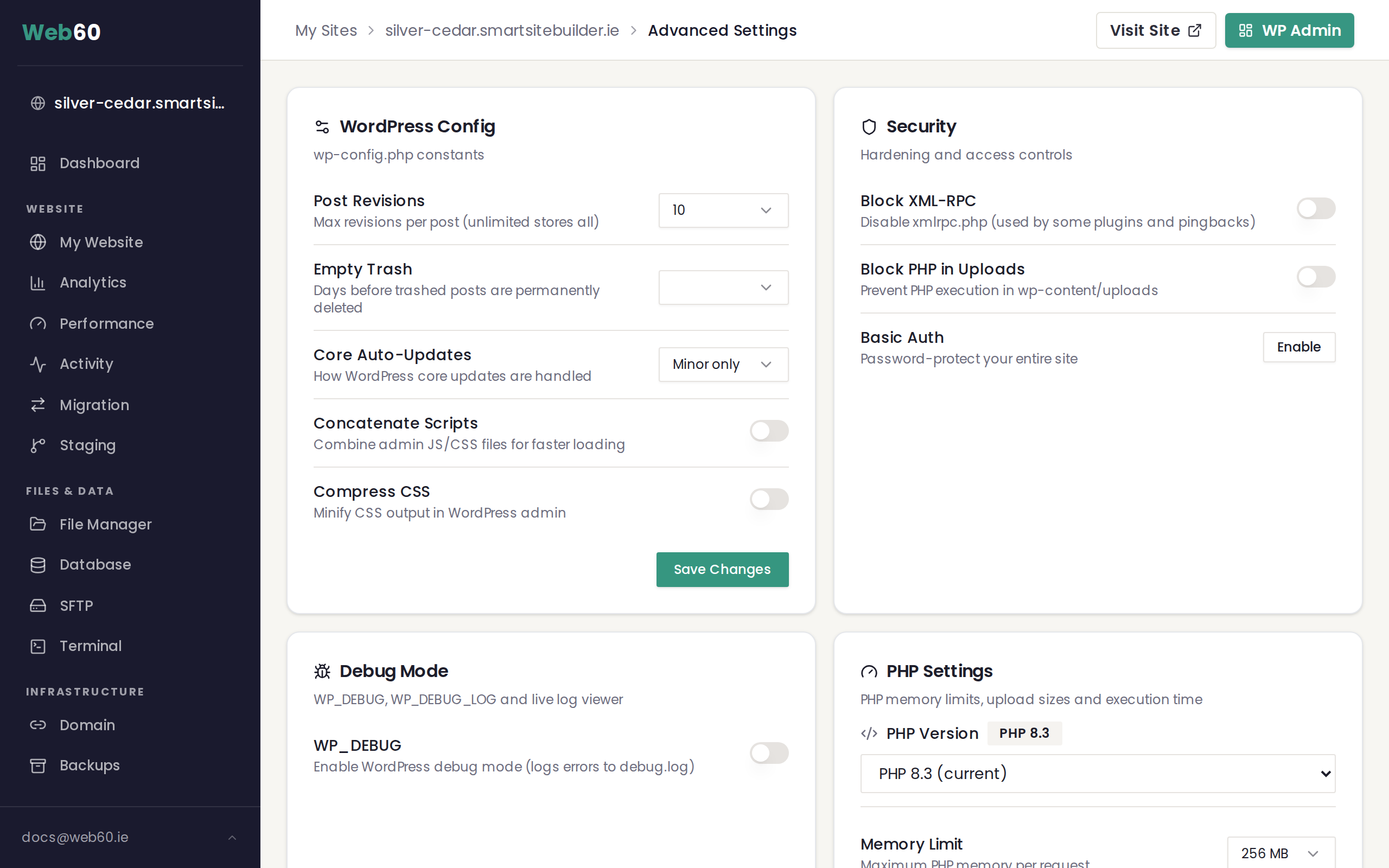Change Core Auto-Updates from Minor only
Viewport: 1389px width, 868px height.
click(723, 364)
